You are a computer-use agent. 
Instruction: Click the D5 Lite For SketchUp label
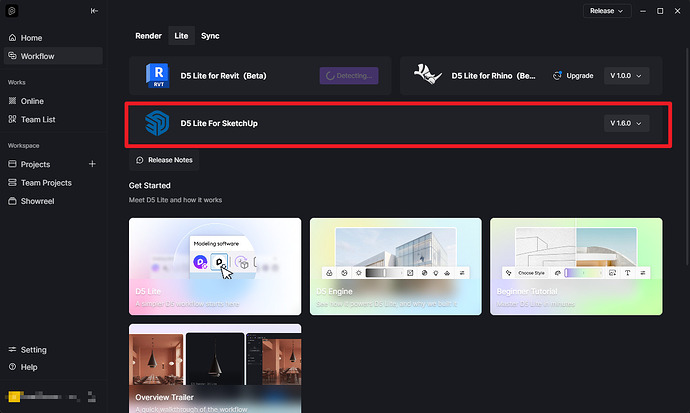pyautogui.click(x=219, y=123)
